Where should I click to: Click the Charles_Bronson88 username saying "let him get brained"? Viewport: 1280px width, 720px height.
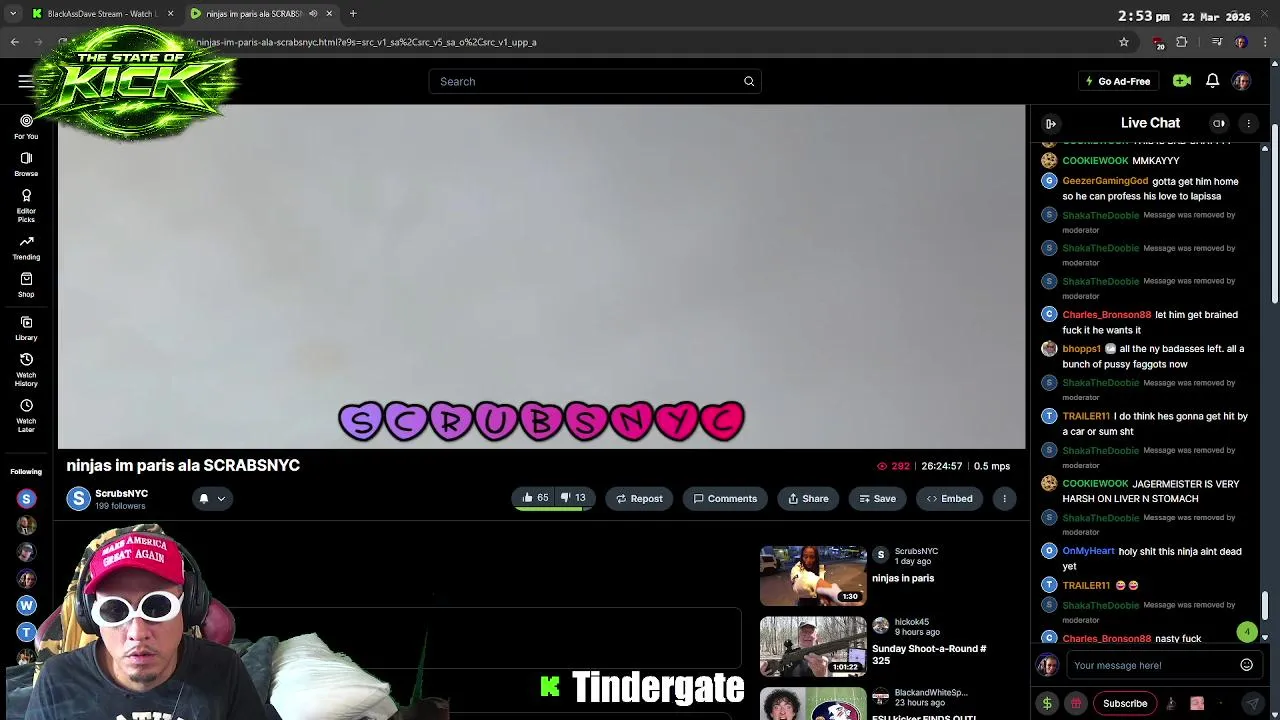point(1106,315)
